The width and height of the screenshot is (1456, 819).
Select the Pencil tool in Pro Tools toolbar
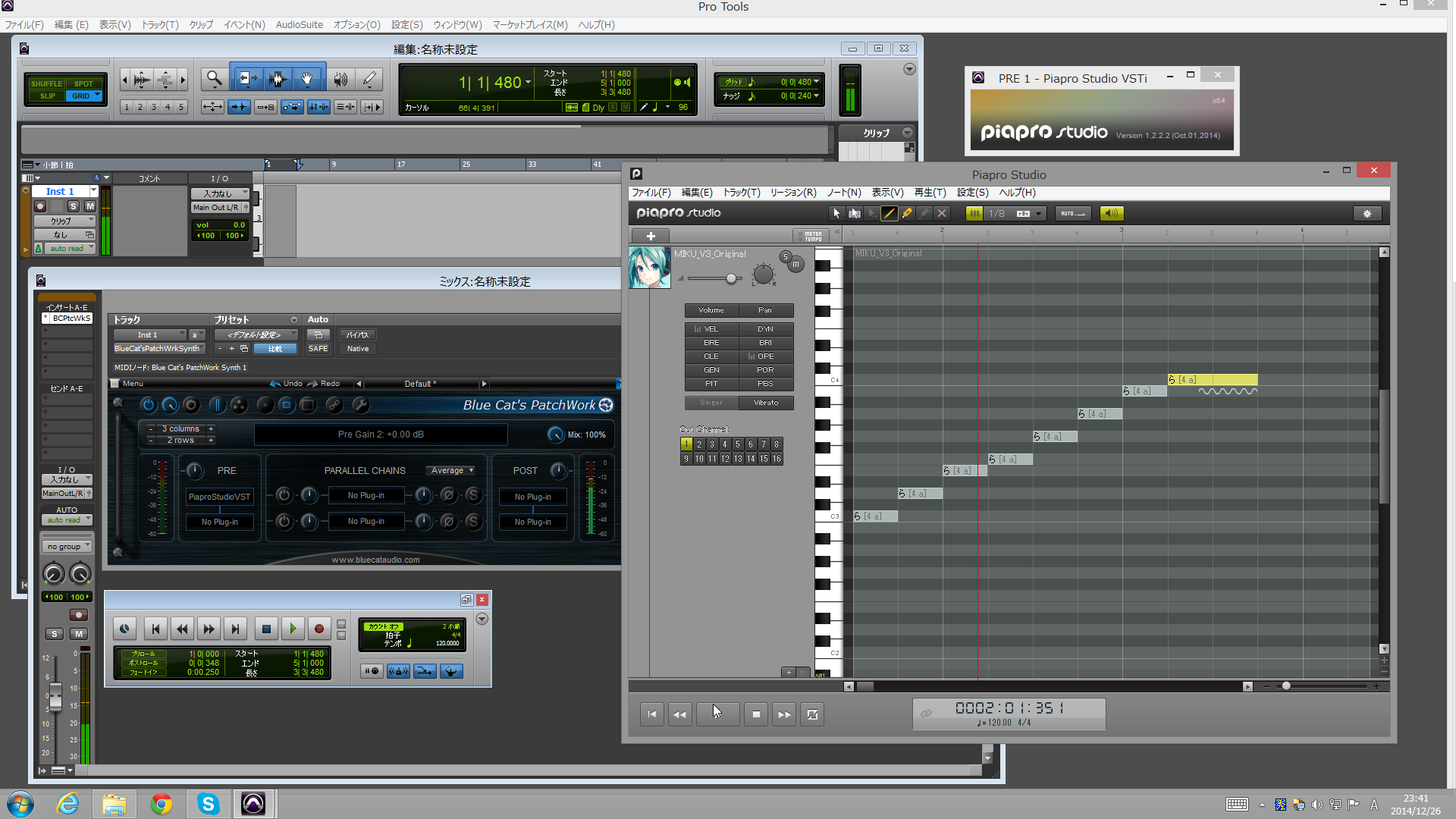[369, 79]
